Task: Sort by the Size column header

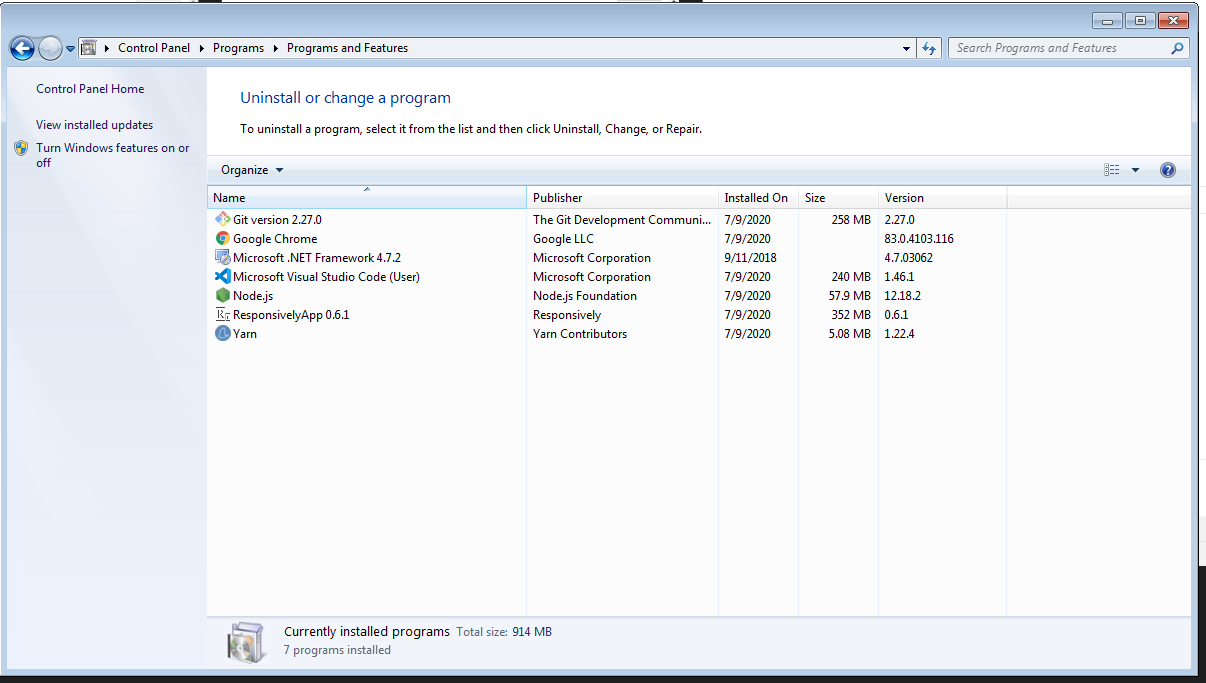Action: 838,197
